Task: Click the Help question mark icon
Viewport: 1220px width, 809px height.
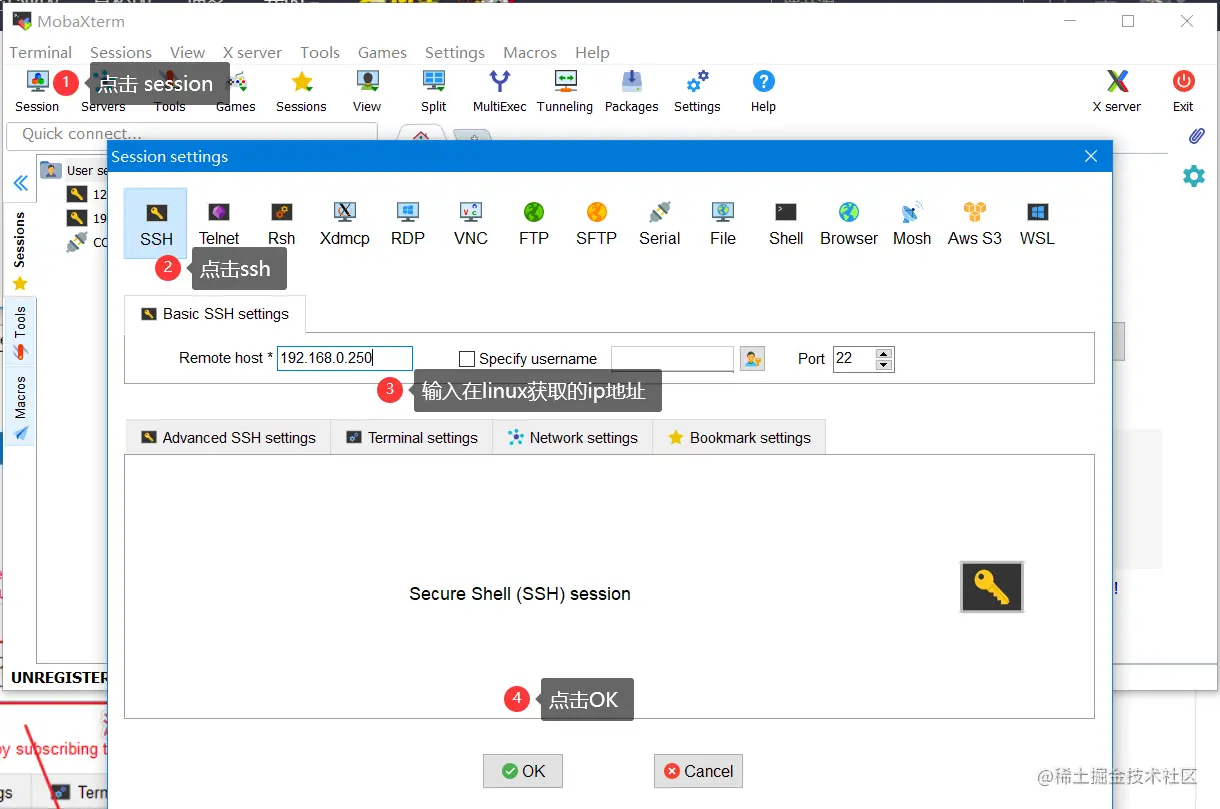Action: 763,91
